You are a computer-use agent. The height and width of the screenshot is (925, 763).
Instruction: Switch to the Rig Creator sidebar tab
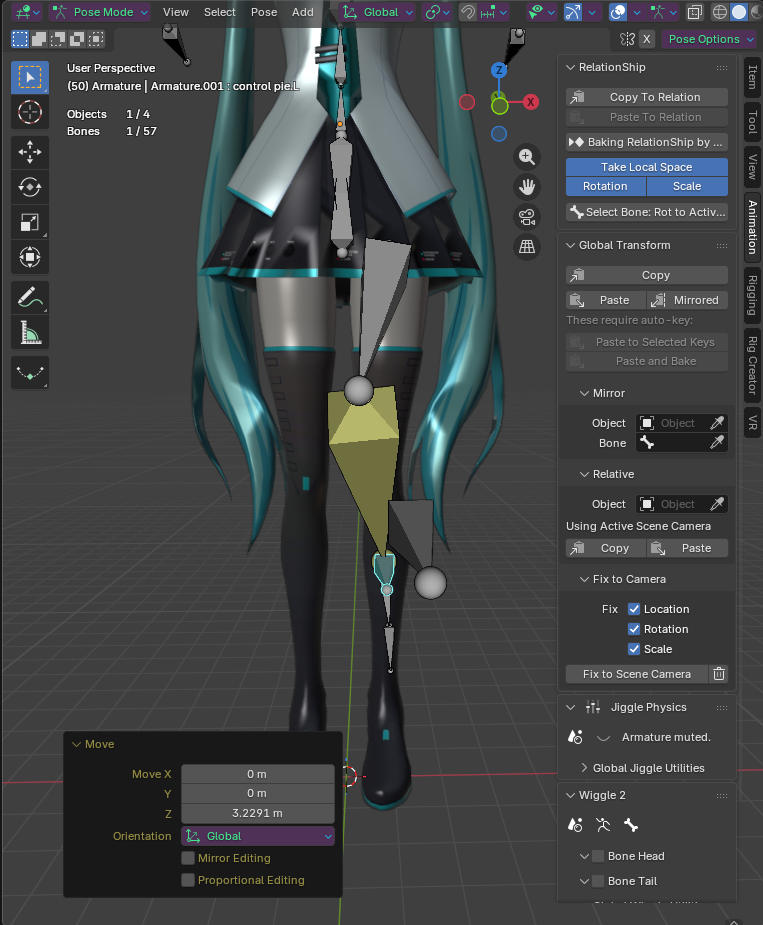click(x=752, y=365)
